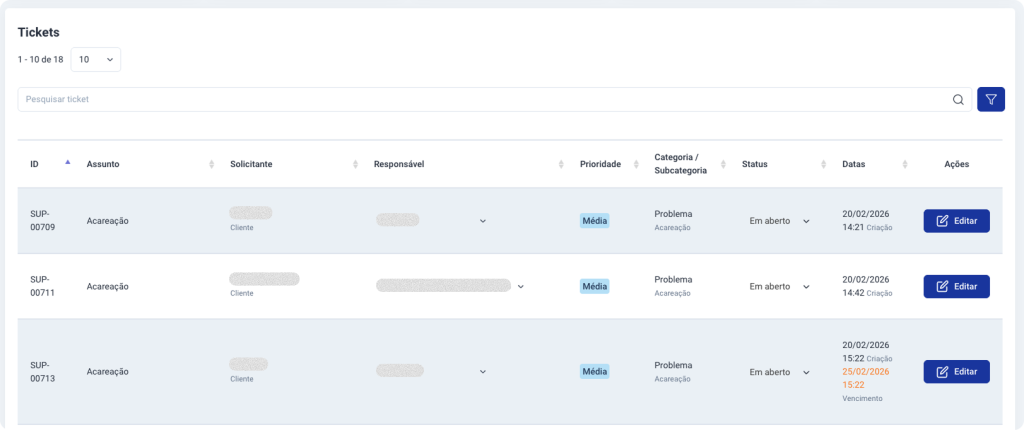Sort by Solicitante column arrows

pyautogui.click(x=355, y=164)
